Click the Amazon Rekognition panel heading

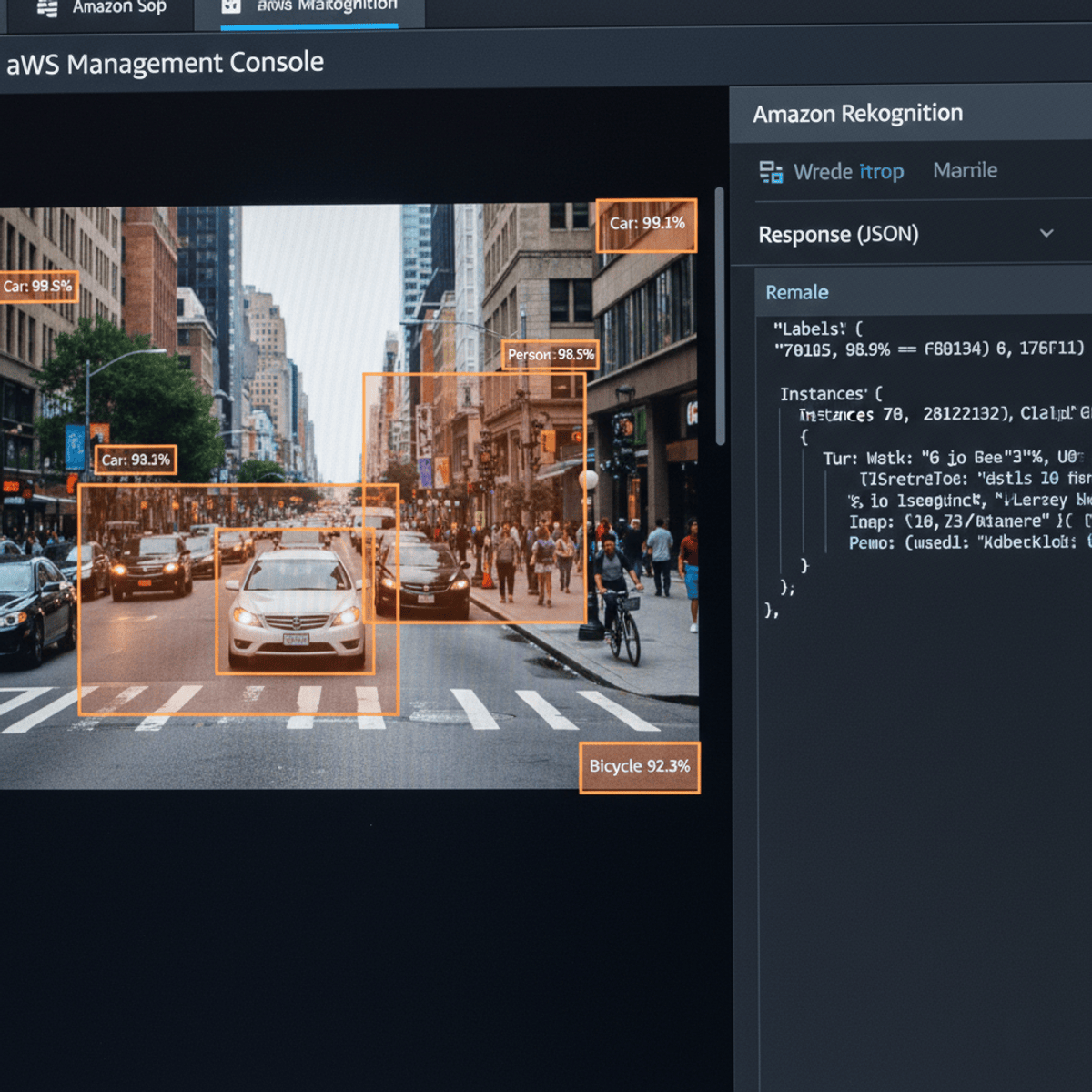pyautogui.click(x=856, y=113)
